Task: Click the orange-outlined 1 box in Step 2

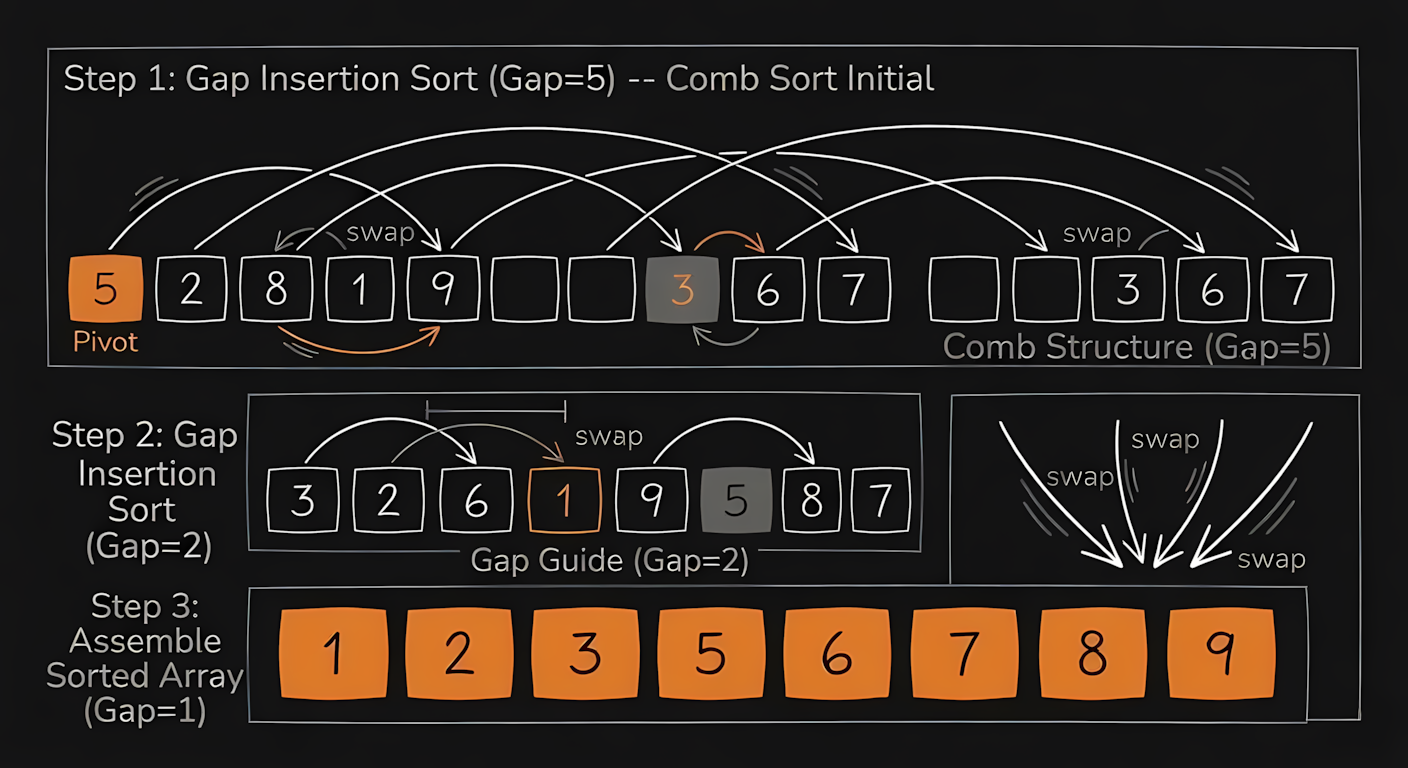Action: pyautogui.click(x=564, y=499)
